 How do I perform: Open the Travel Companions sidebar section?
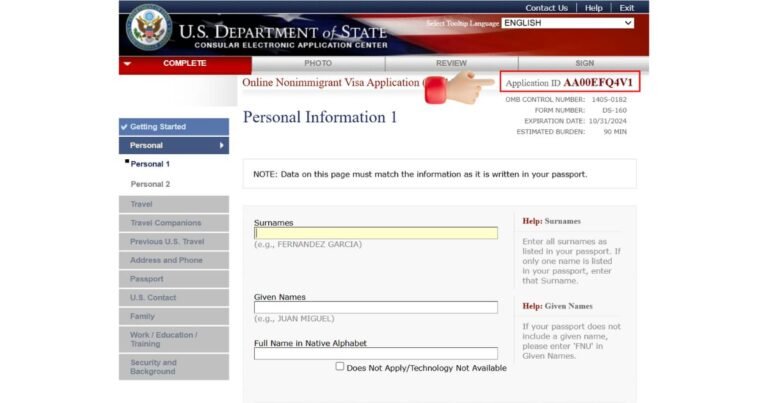174,223
